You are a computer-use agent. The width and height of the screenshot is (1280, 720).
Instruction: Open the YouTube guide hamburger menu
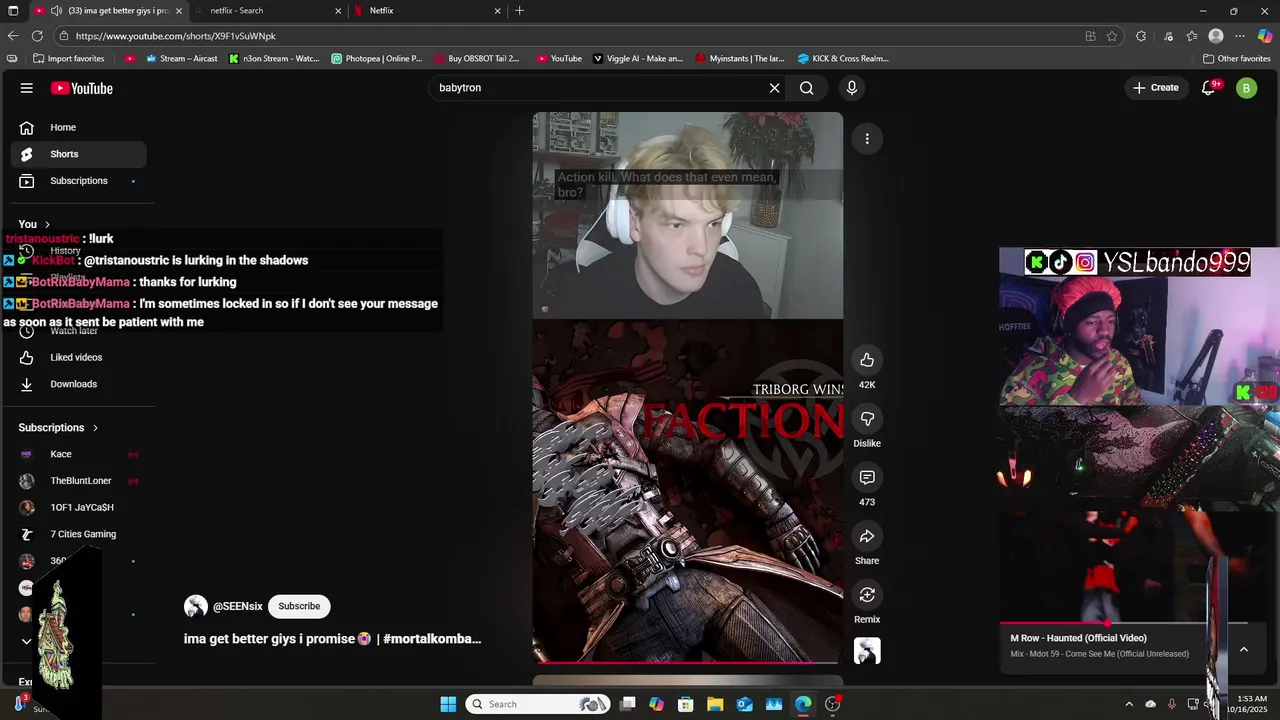pyautogui.click(x=27, y=88)
